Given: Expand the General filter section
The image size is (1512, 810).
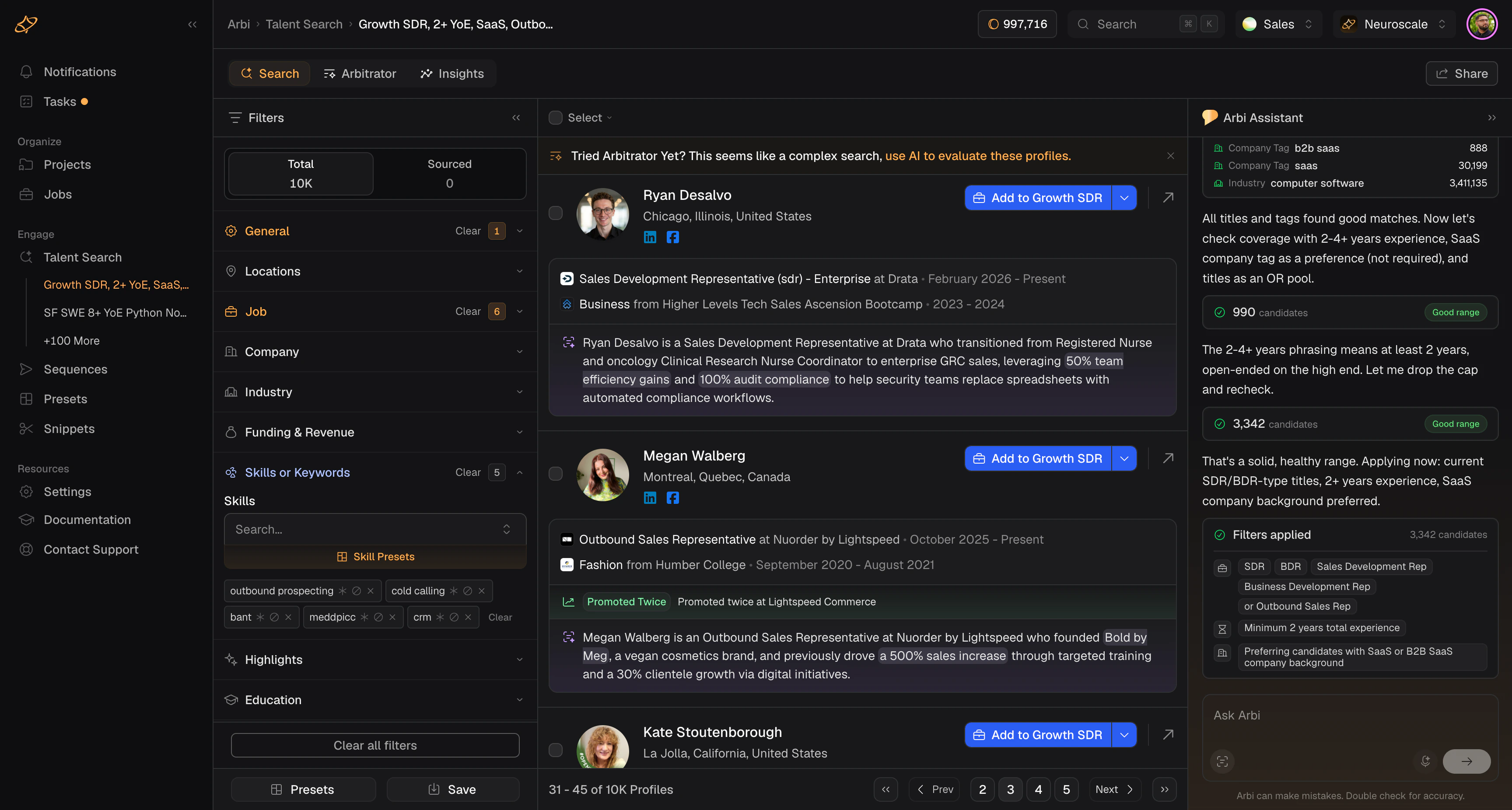Looking at the screenshot, I should point(375,231).
